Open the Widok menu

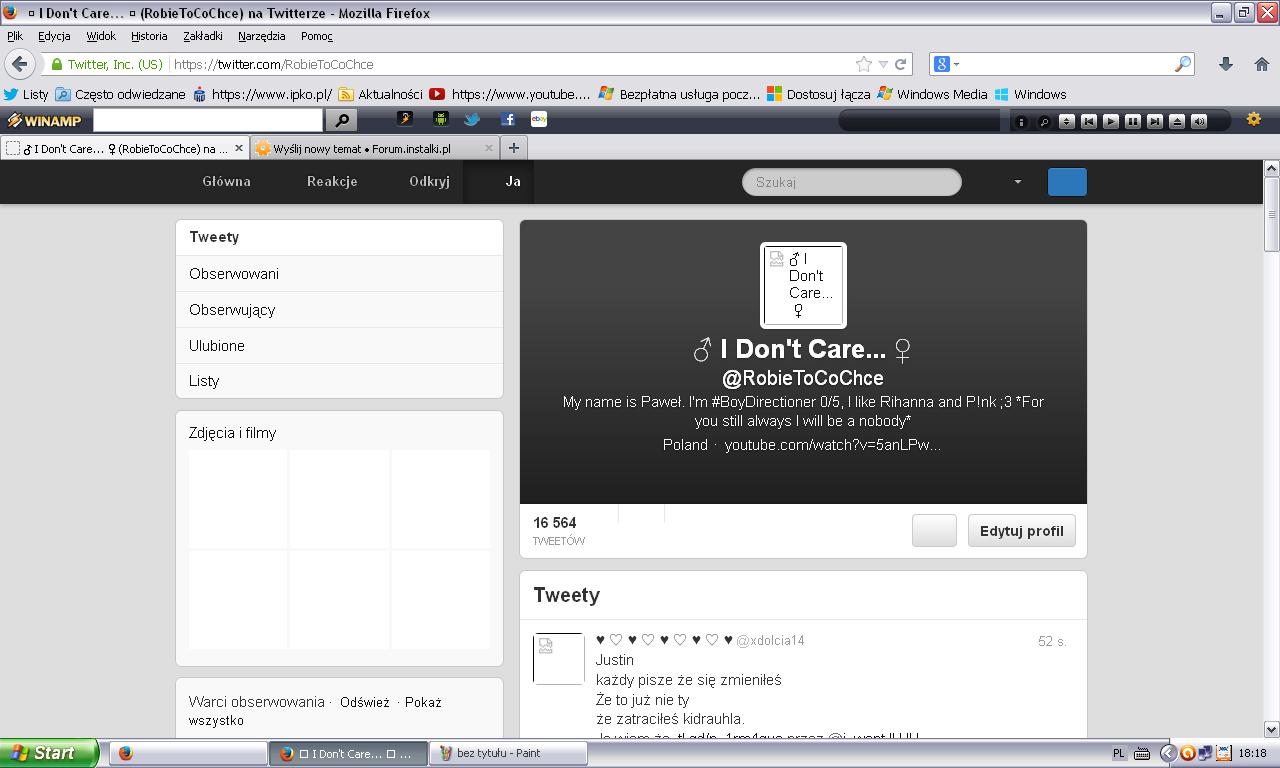tap(101, 36)
